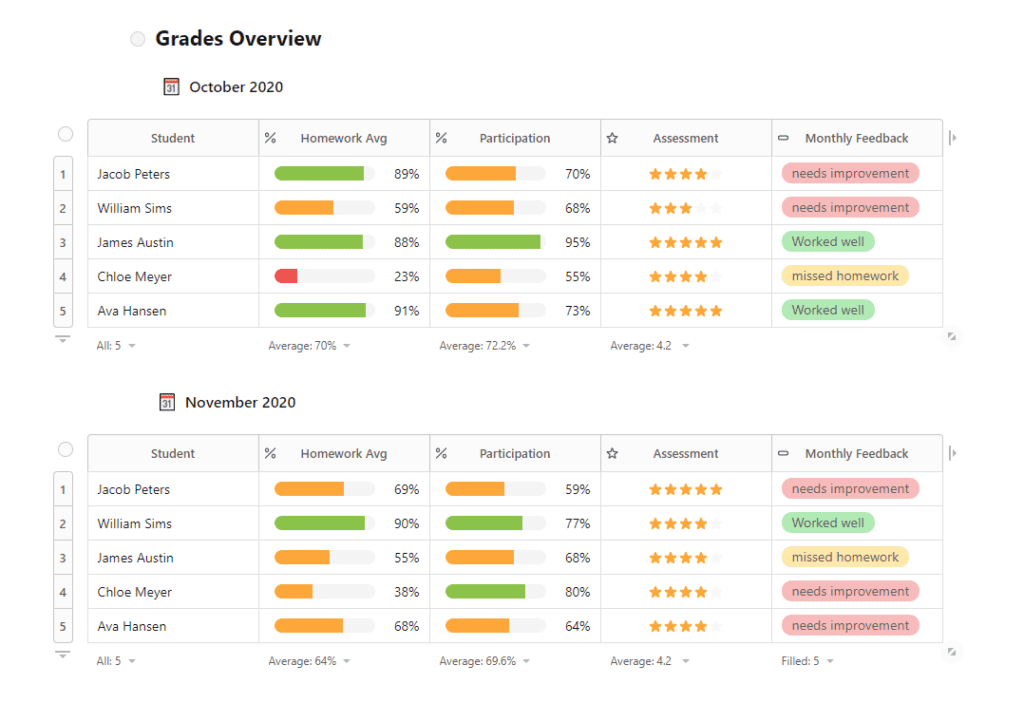Click star icon in October Assessment header
Image resolution: width=1024 pixels, height=722 pixels.
point(612,138)
